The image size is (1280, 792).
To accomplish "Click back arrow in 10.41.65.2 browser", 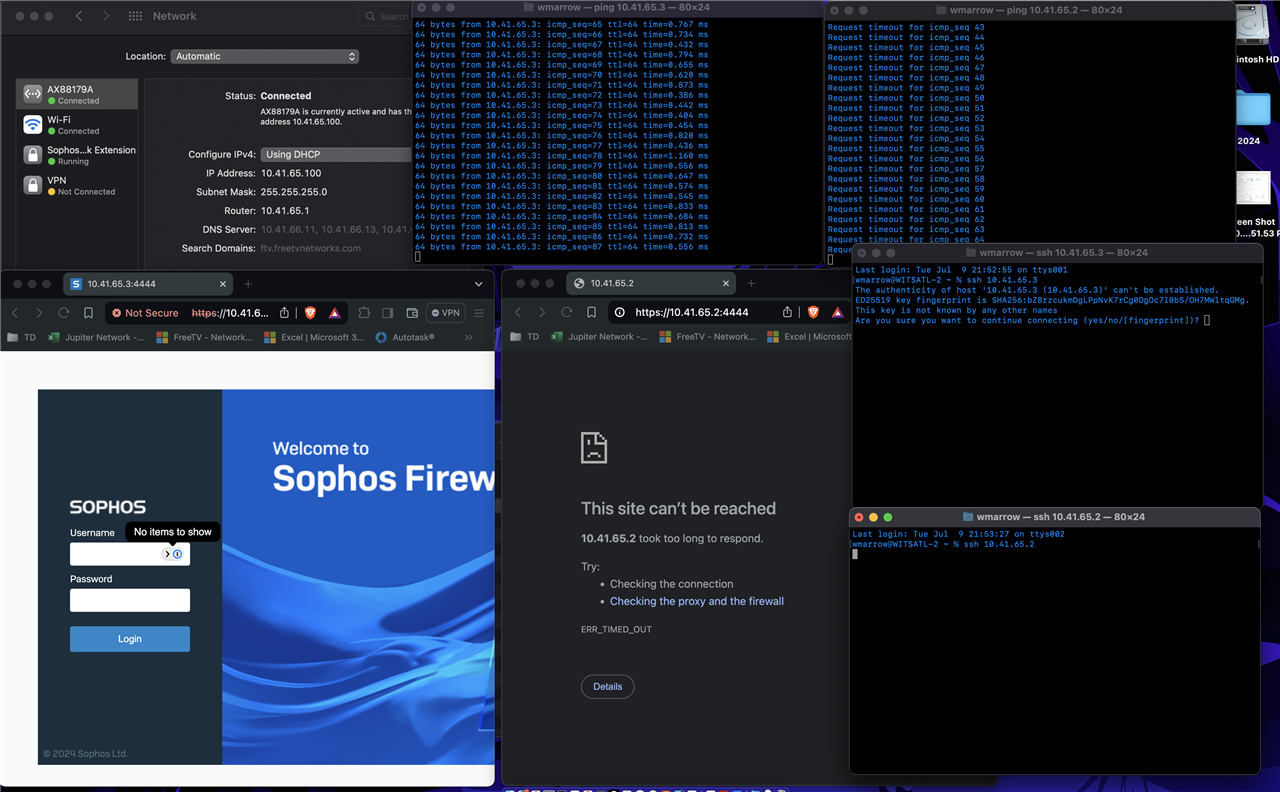I will click(518, 313).
